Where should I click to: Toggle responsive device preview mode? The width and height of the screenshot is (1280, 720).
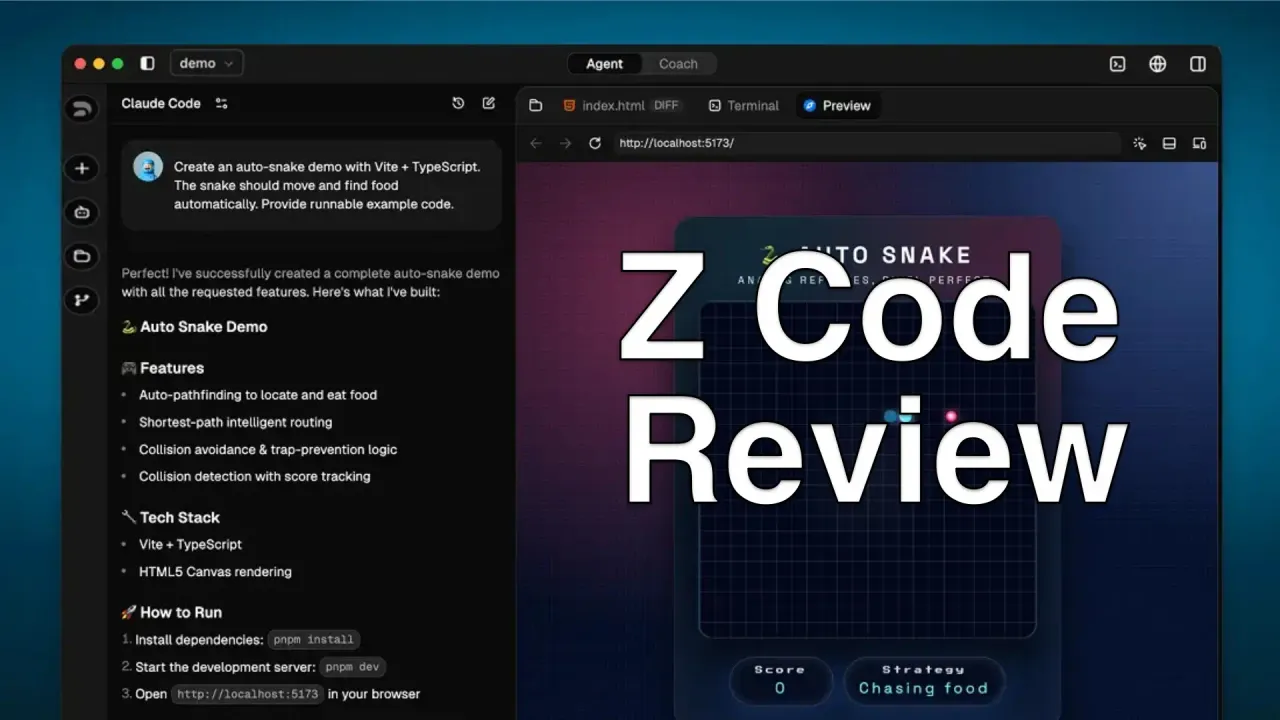[x=1199, y=143]
